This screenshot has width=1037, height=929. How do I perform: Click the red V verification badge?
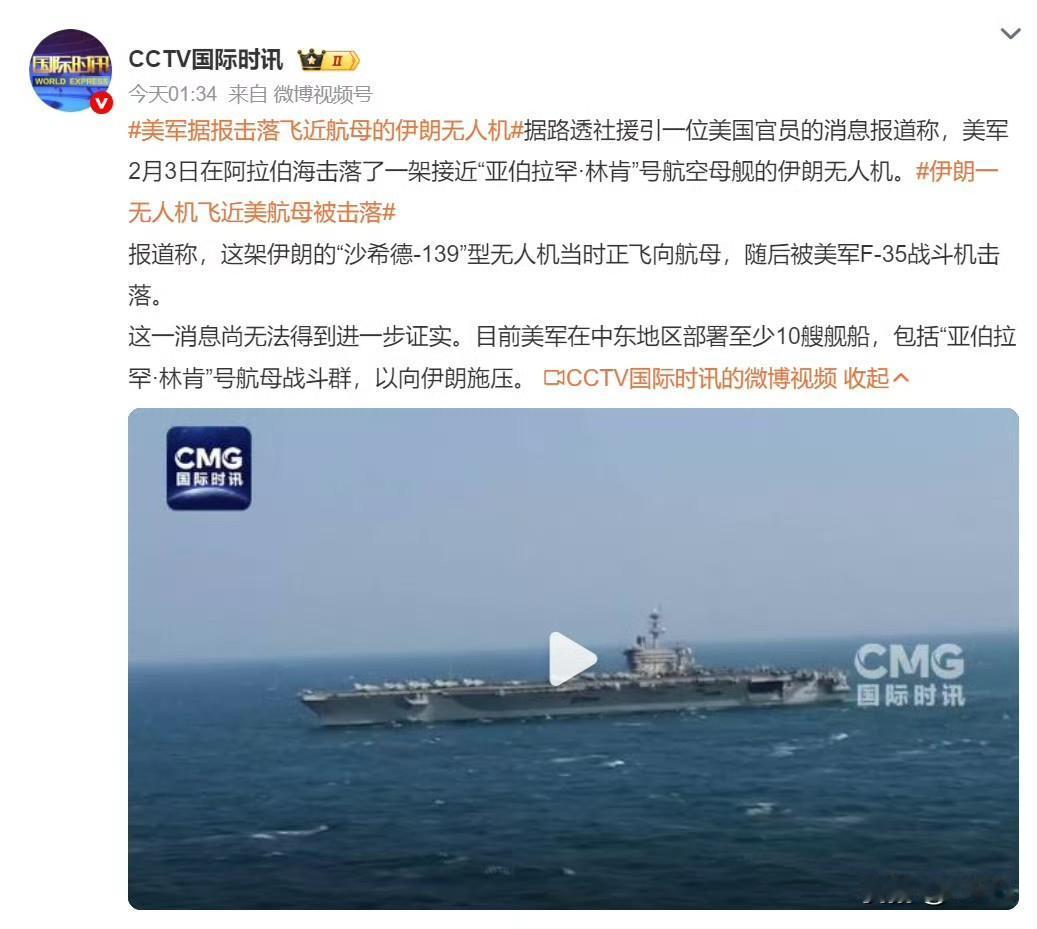click(x=101, y=102)
